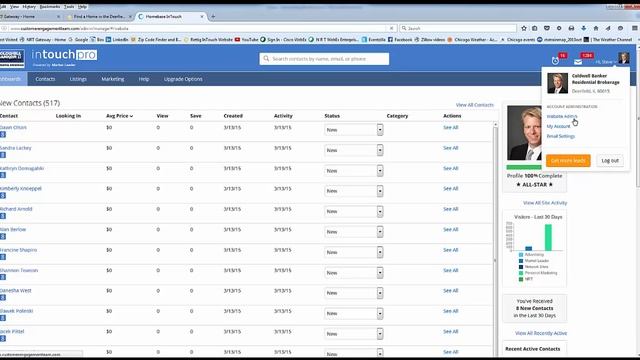Open a new browser tab with plus
This screenshot has height=360, width=640.
tap(213, 17)
